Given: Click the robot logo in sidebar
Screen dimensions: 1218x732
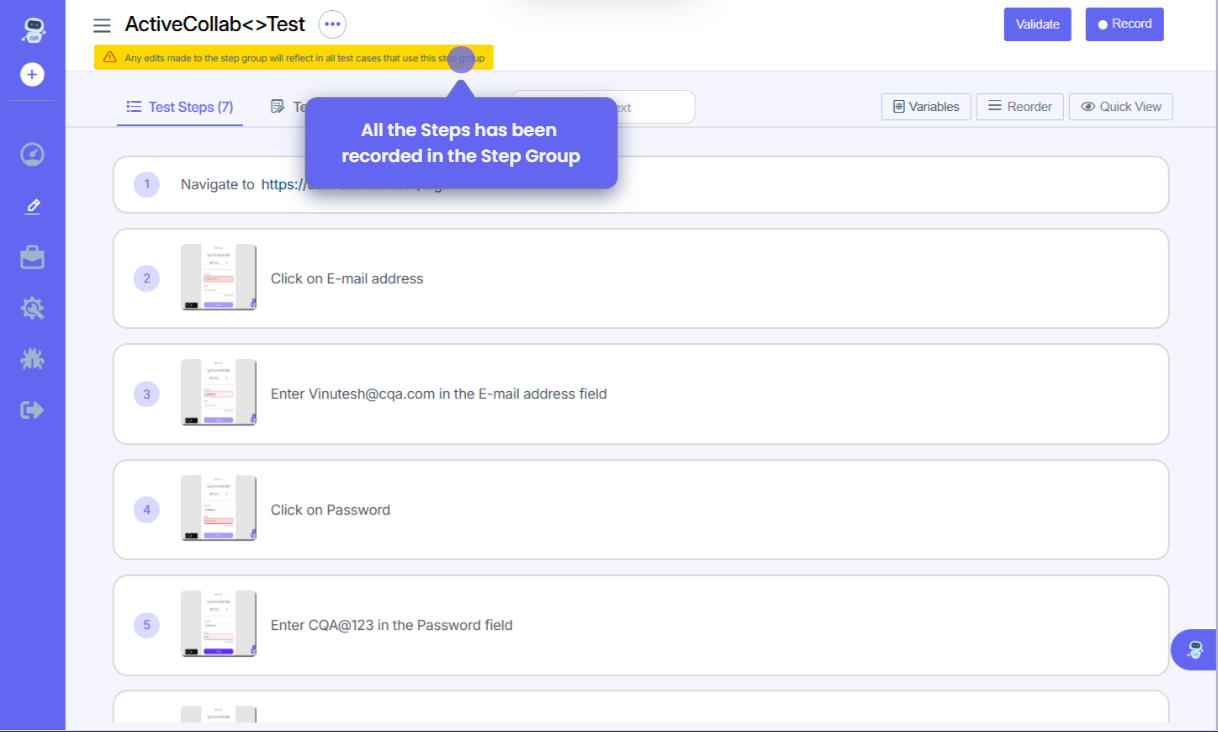Looking at the screenshot, I should click(33, 29).
